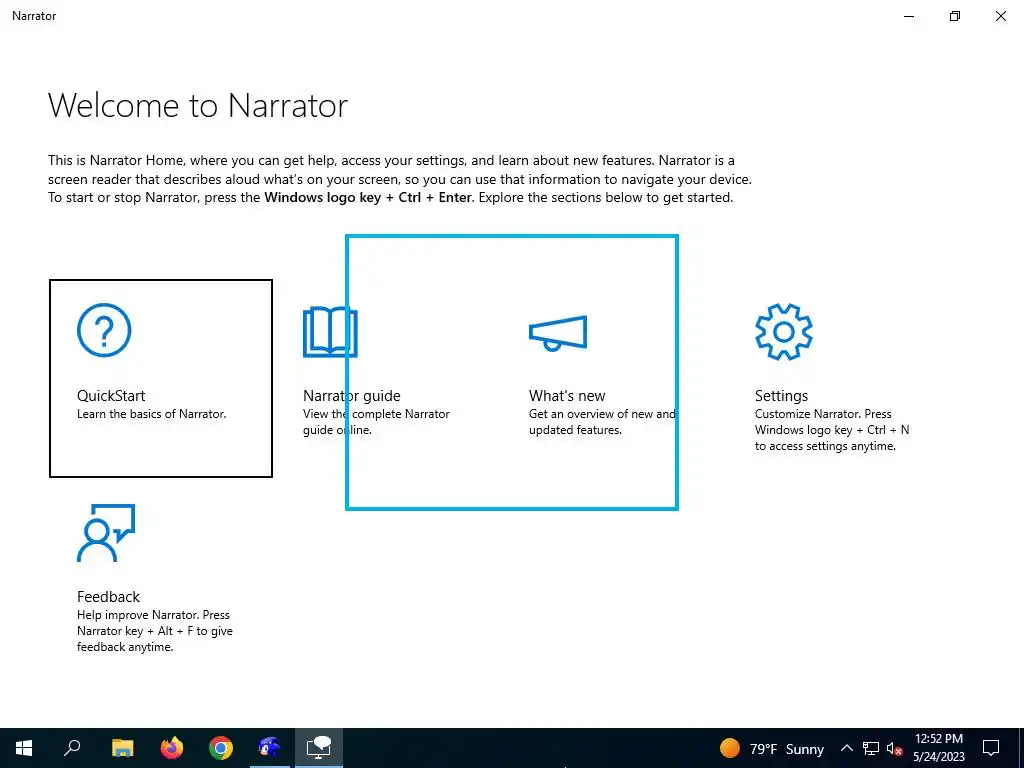
Task: Click the Narrator guide title
Action: click(x=351, y=396)
